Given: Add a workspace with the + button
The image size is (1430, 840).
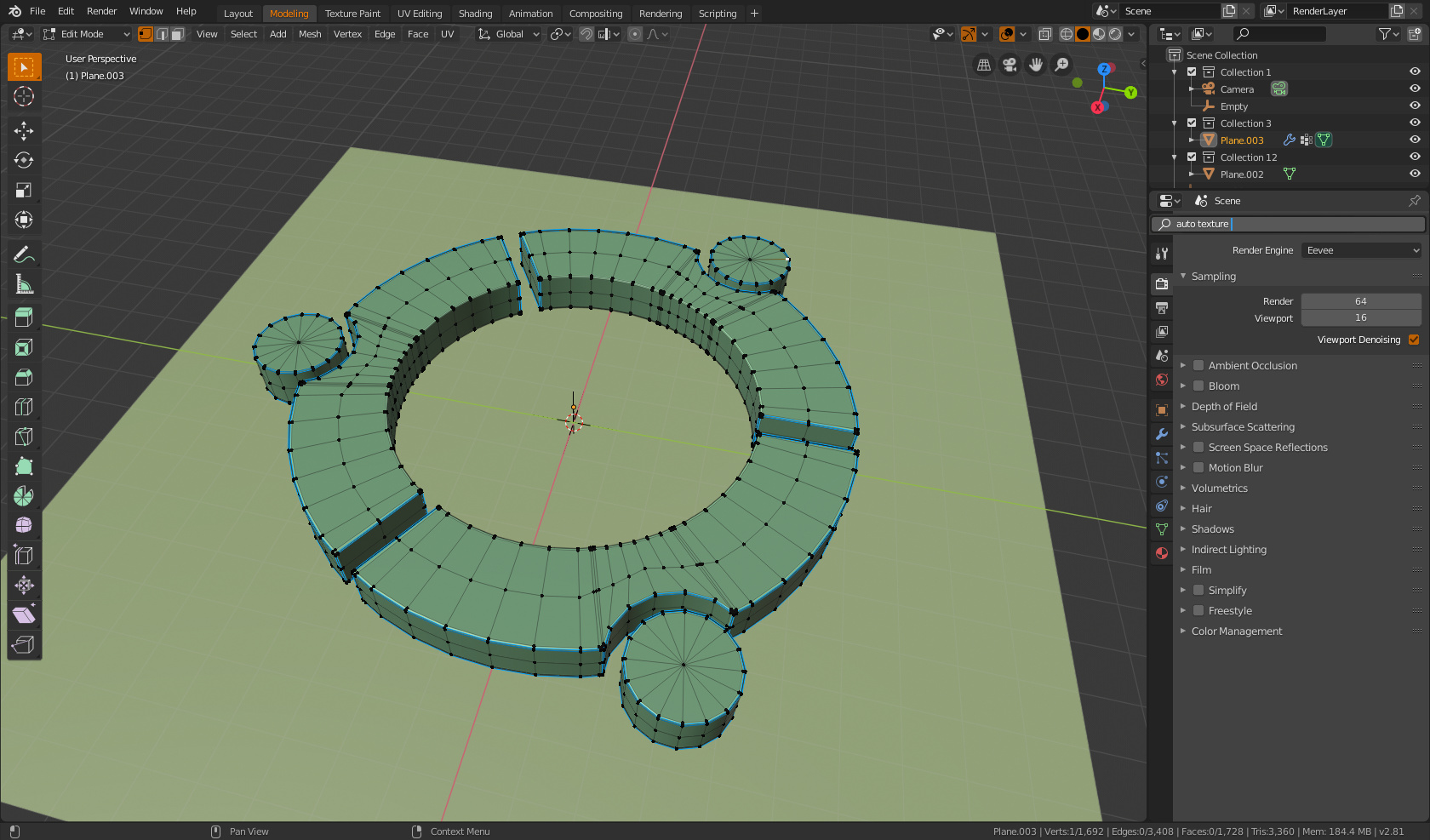Looking at the screenshot, I should (x=754, y=13).
